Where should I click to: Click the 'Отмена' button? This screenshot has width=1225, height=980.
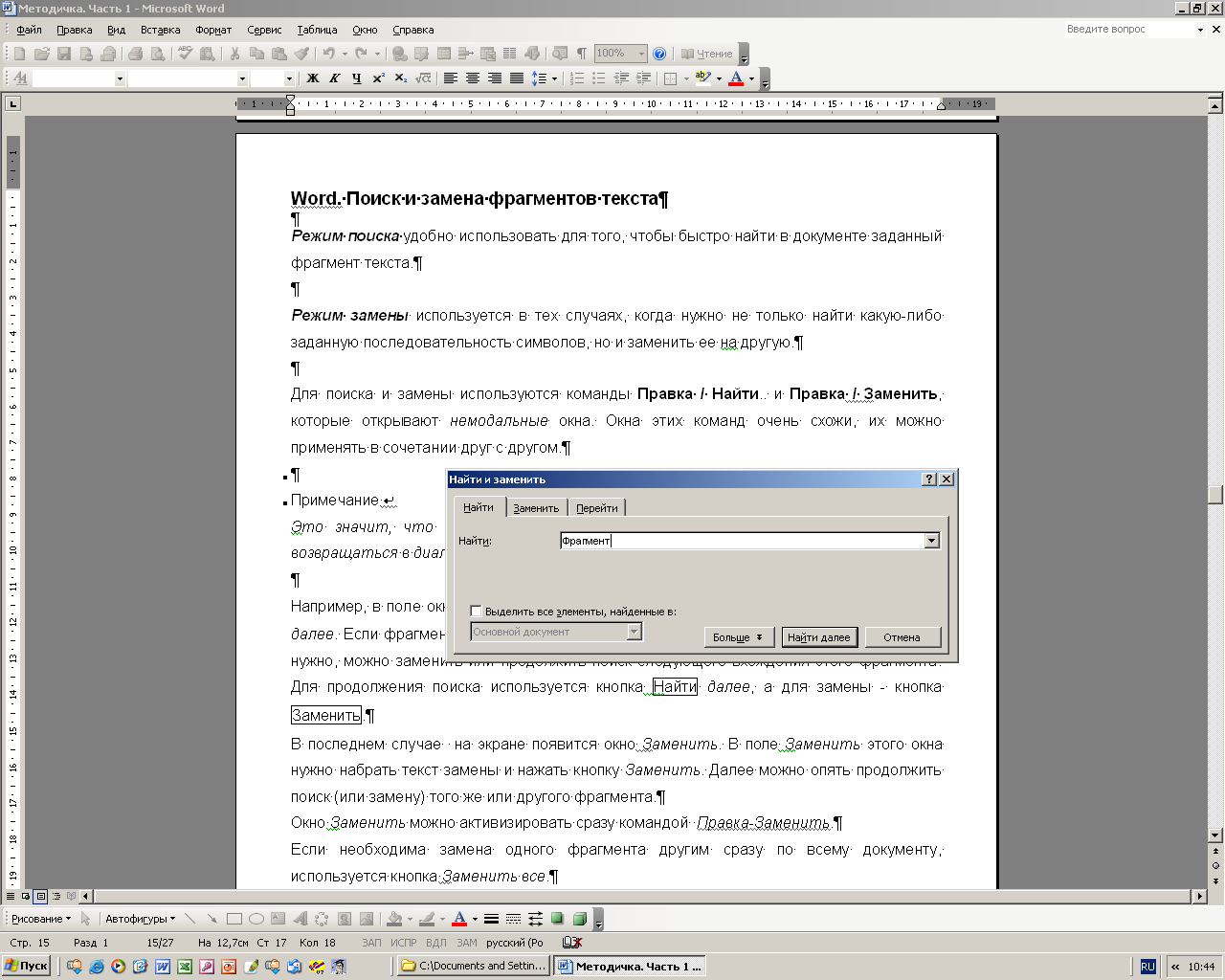(902, 636)
